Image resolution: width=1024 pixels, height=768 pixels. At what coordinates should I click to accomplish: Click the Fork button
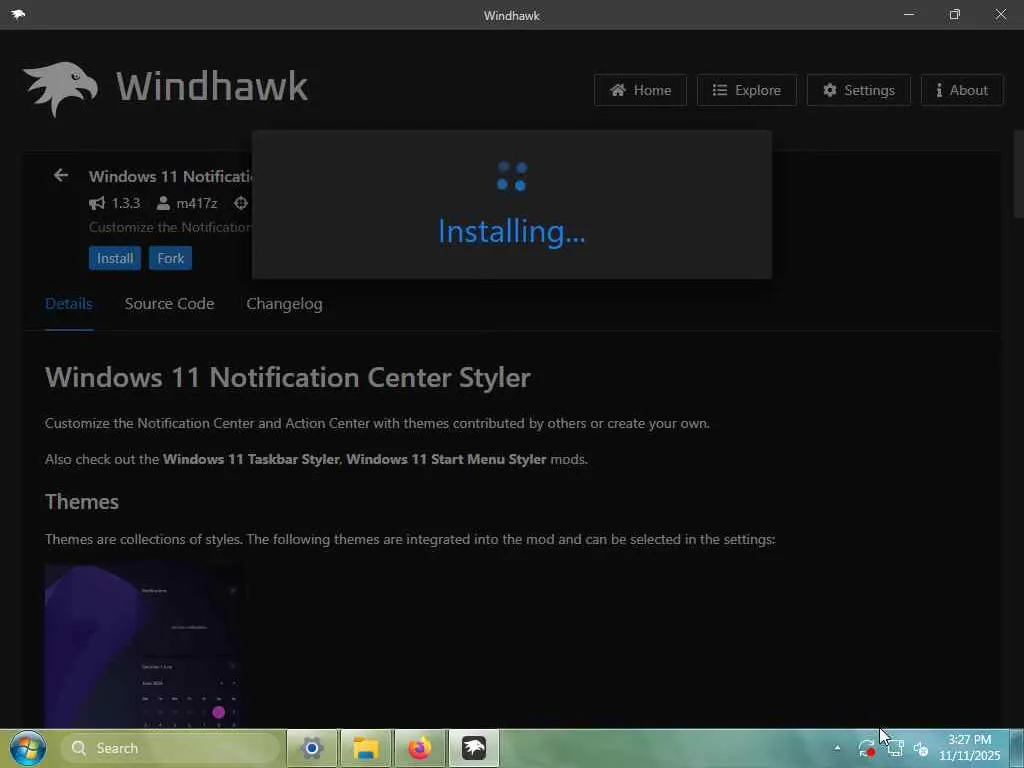pos(170,258)
